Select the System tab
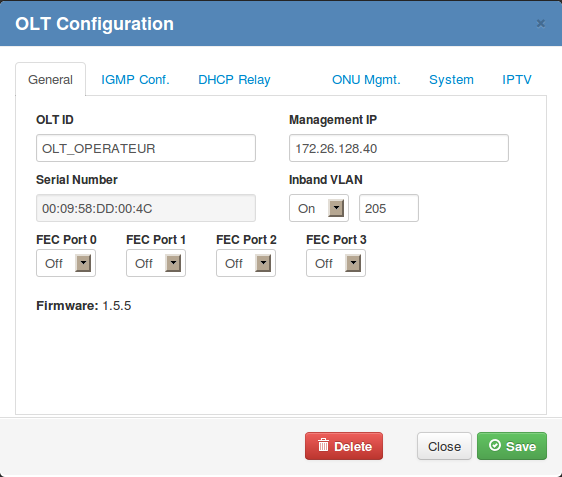 451,80
